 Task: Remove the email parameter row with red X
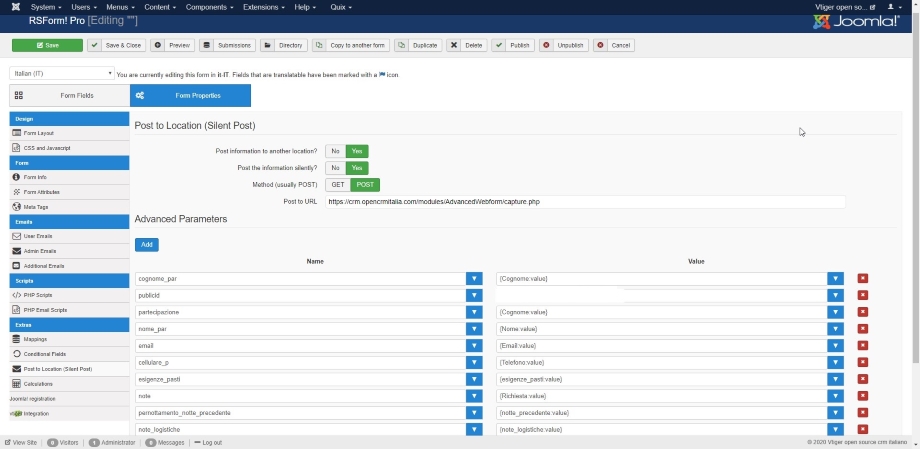click(x=862, y=346)
